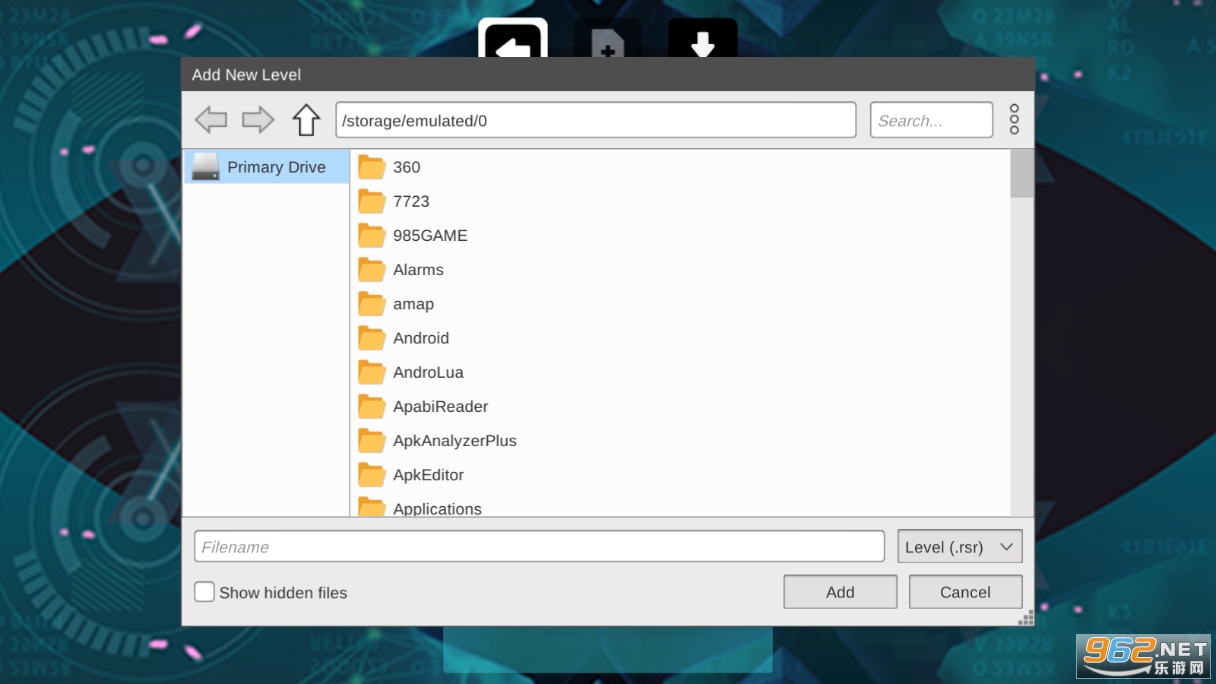Click the resize grip at the dialog corner

pos(1026,618)
